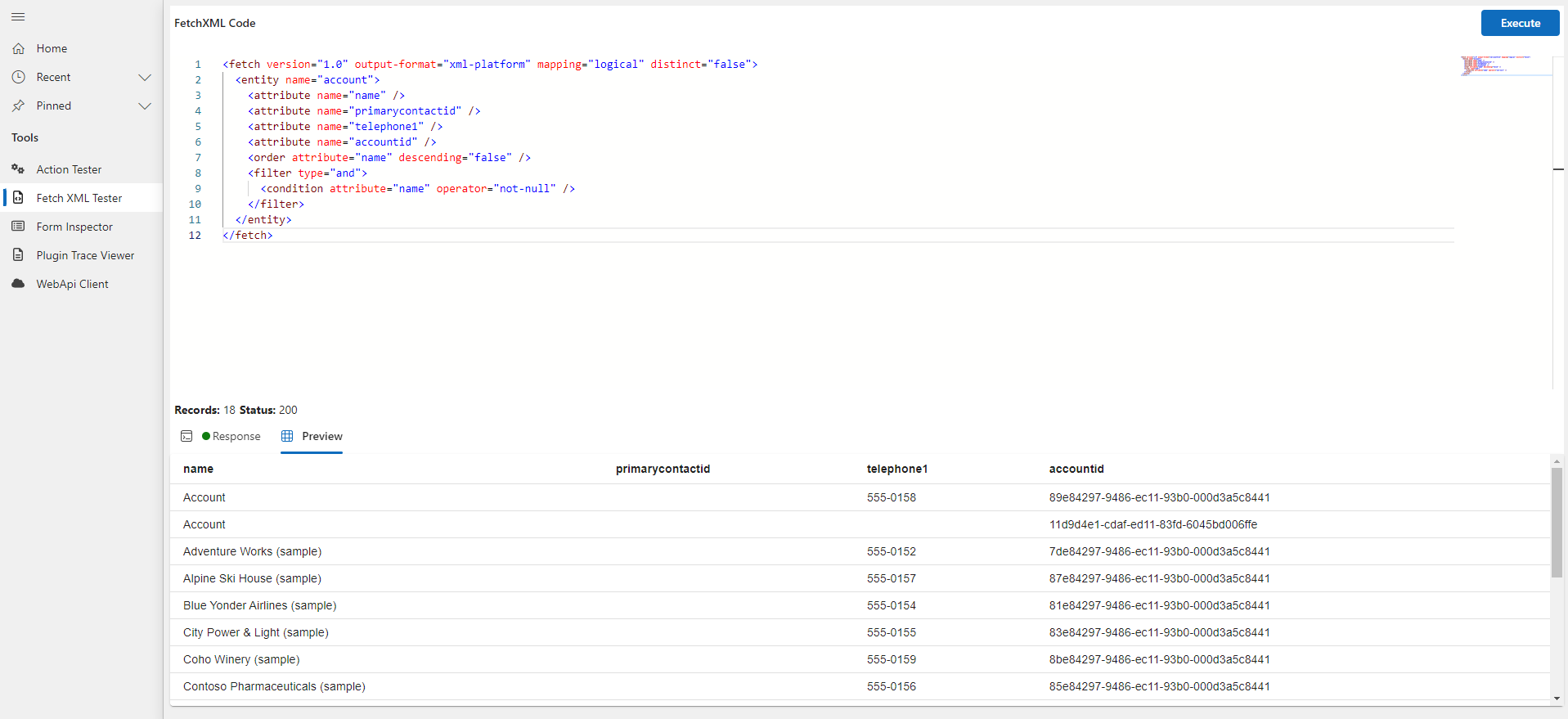Screen dimensions: 1568x719
Task: Click the scrollbar up arrow in results
Action: click(1557, 461)
